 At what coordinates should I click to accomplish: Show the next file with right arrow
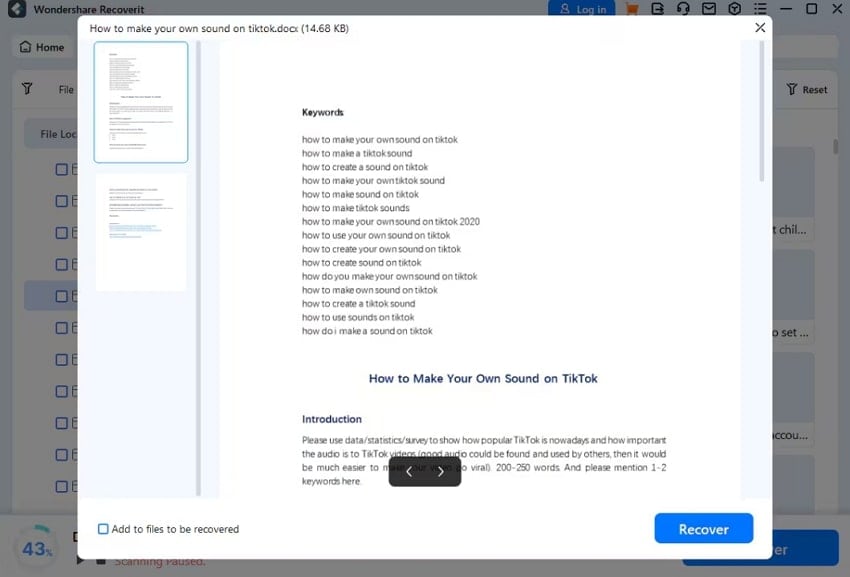click(x=441, y=472)
